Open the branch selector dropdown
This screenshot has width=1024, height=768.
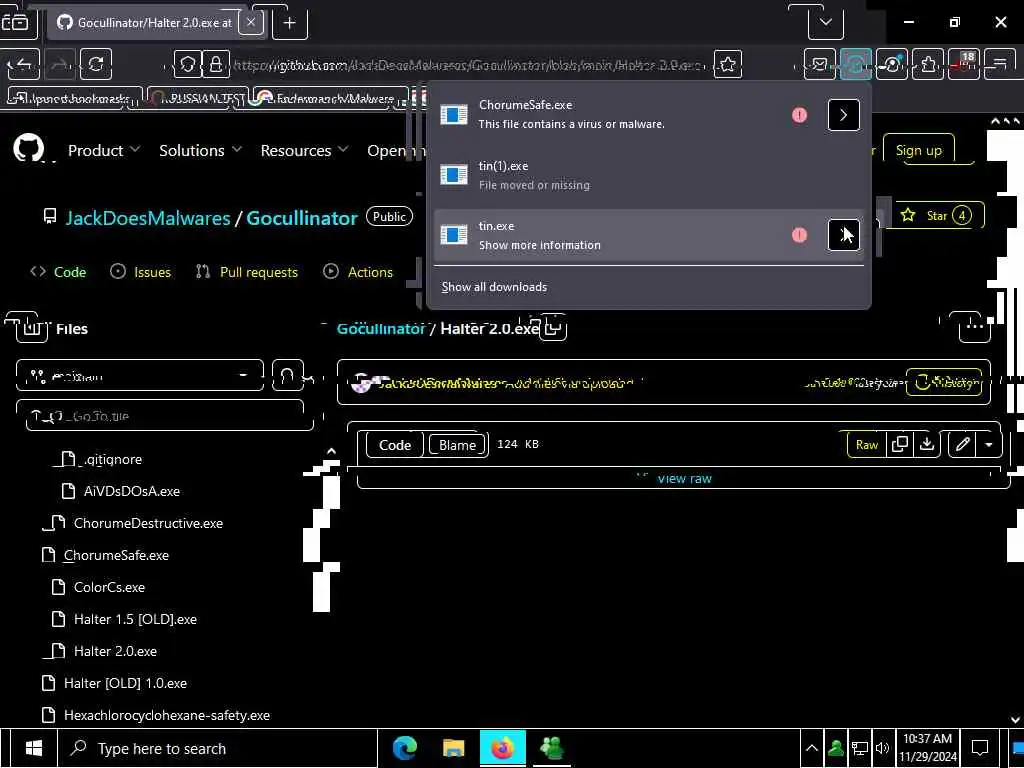(140, 375)
